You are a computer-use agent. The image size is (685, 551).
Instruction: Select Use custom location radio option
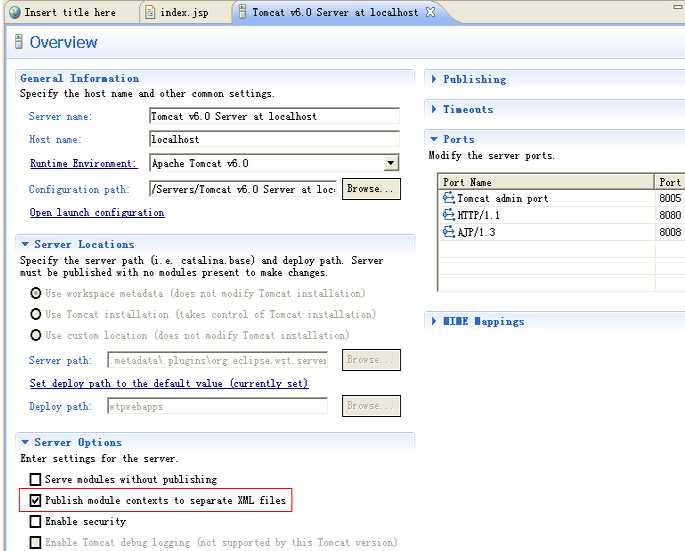(36, 335)
